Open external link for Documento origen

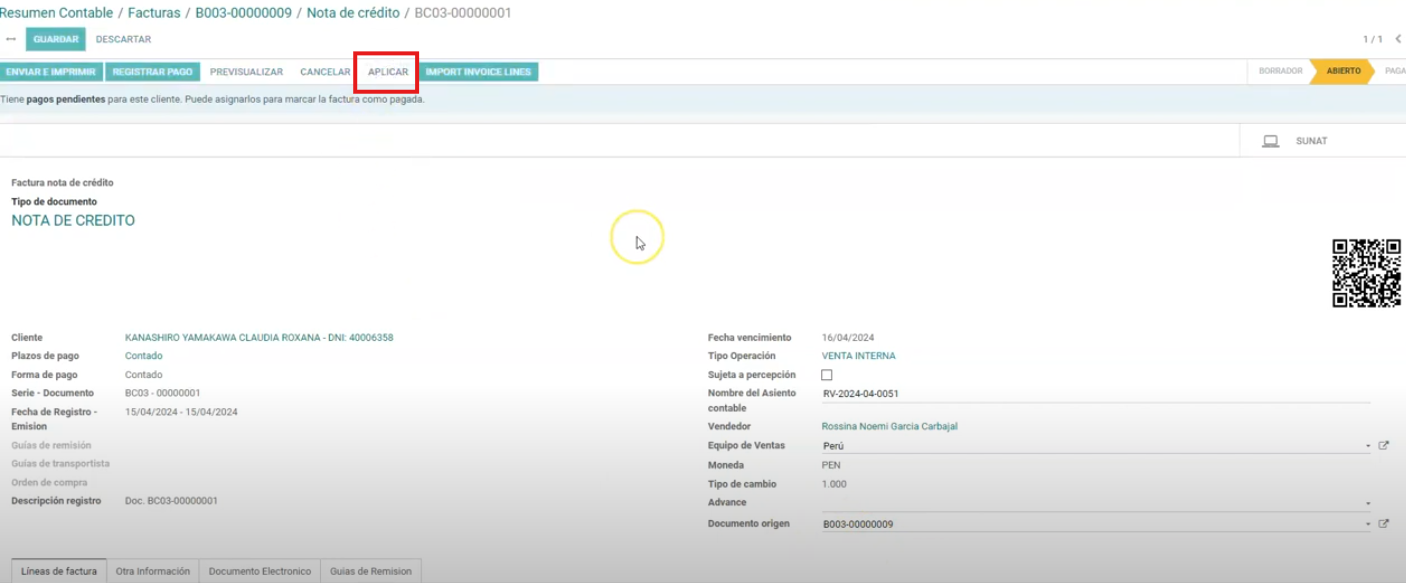pos(1384,524)
